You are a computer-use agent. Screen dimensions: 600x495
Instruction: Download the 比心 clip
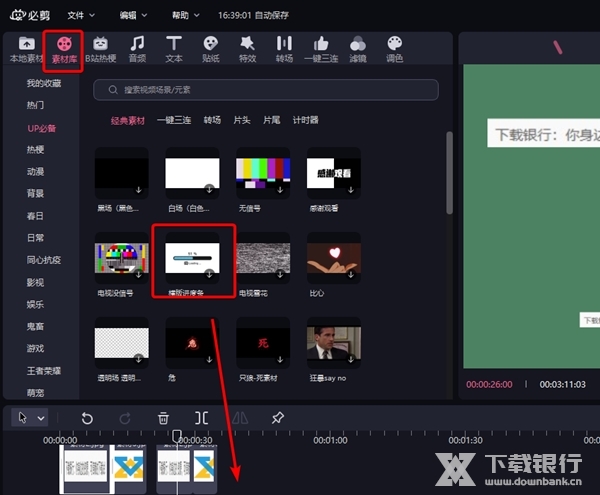(x=351, y=275)
